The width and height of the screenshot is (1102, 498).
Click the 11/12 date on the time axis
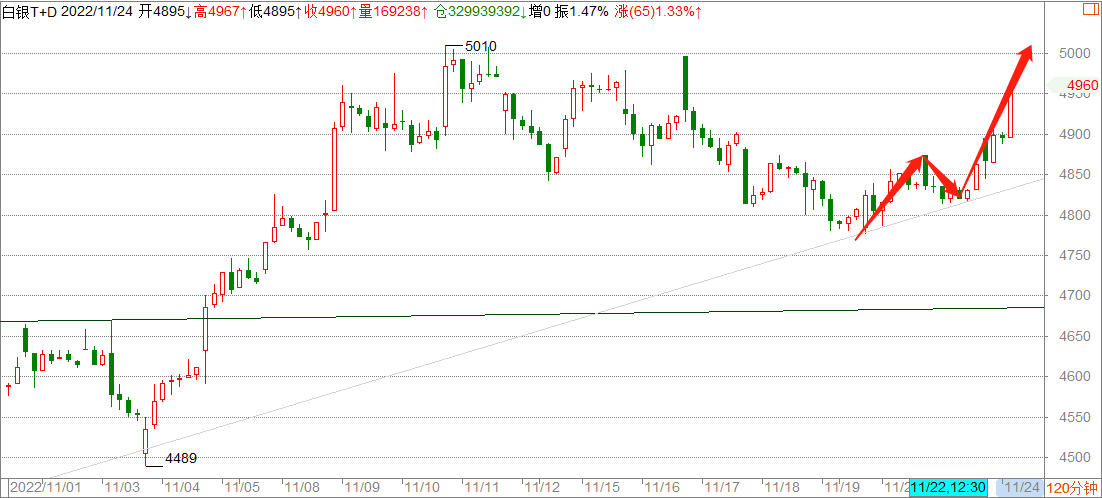tap(541, 487)
